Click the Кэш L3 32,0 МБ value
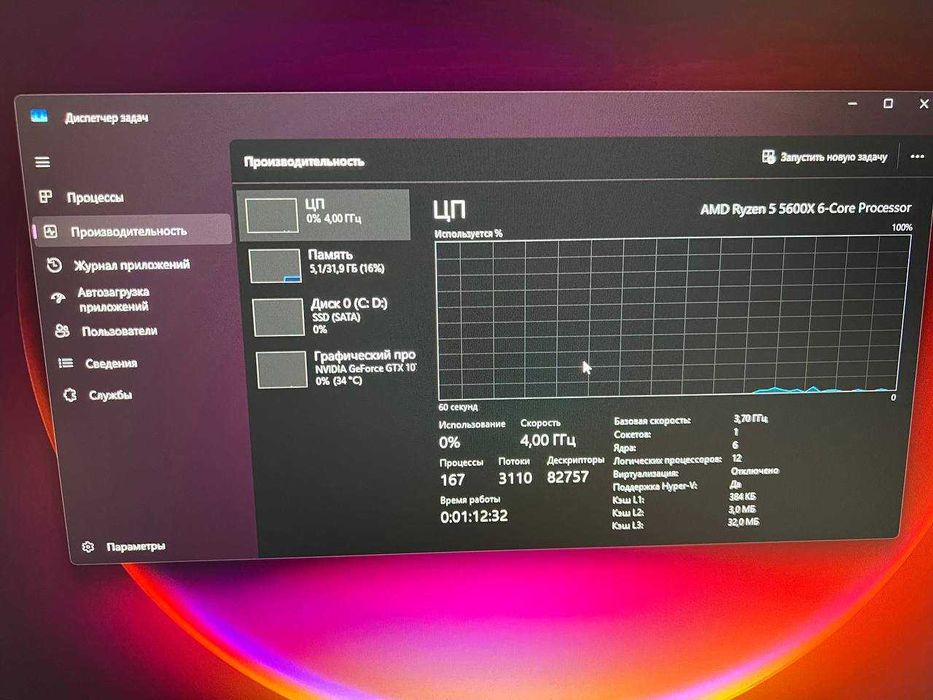Image resolution: width=933 pixels, height=700 pixels. pos(743,522)
